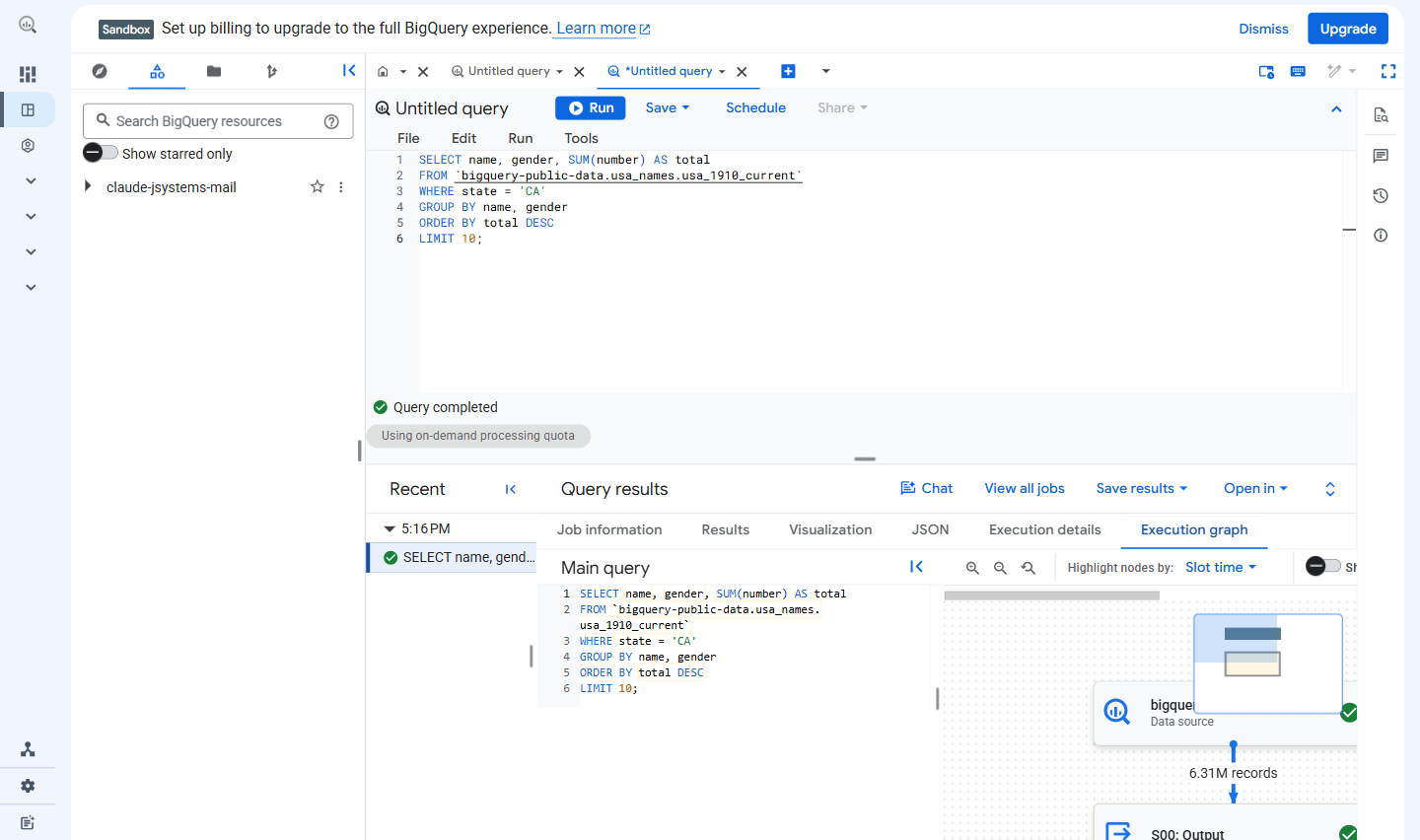1420x840 pixels.
Task: Open the home tab dropdown arrow
Action: point(403,72)
